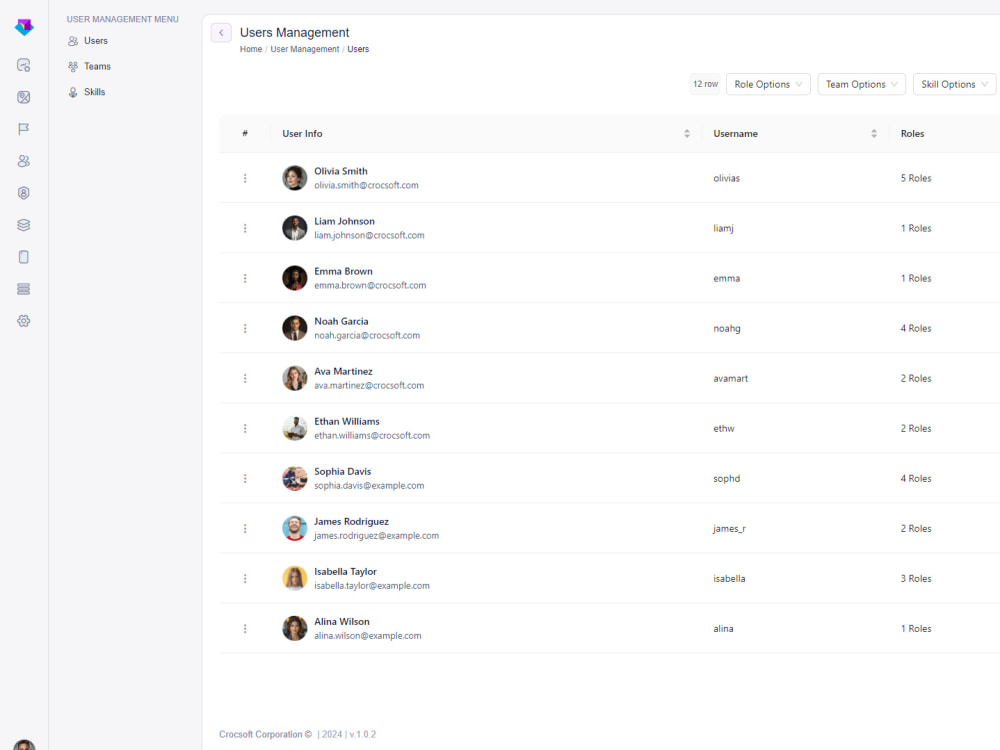The height and width of the screenshot is (750, 1000).
Task: Click email noah.garcia@crocsoft.com
Action: (x=367, y=335)
